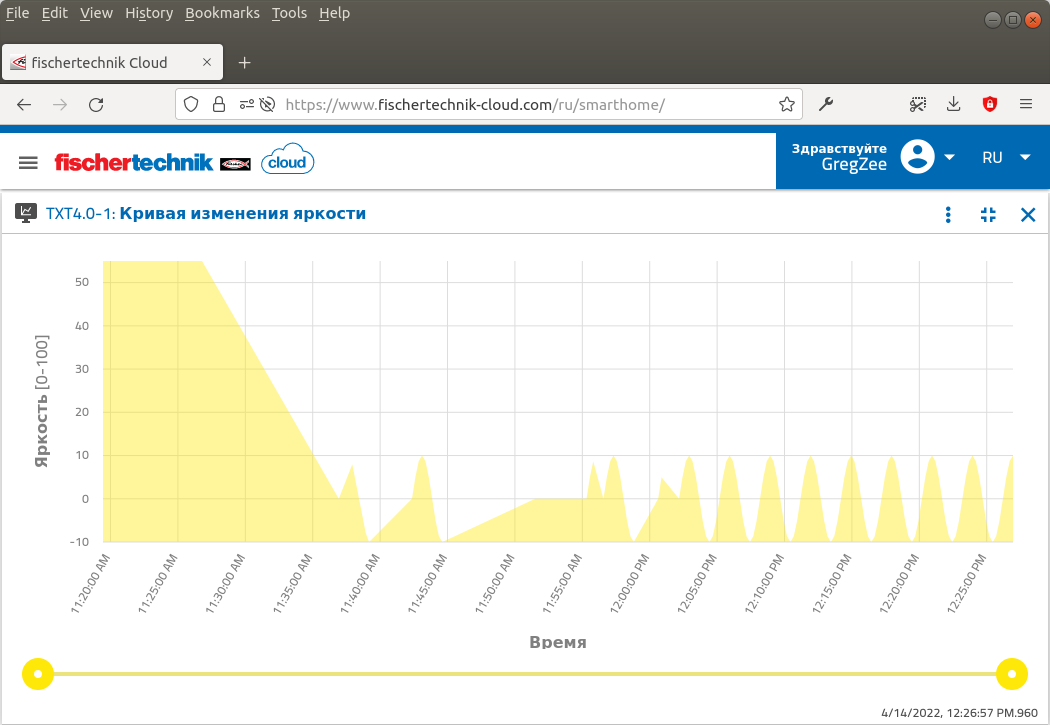Image resolution: width=1050 pixels, height=725 pixels.
Task: Close the brightness curve panel
Action: tap(1028, 214)
